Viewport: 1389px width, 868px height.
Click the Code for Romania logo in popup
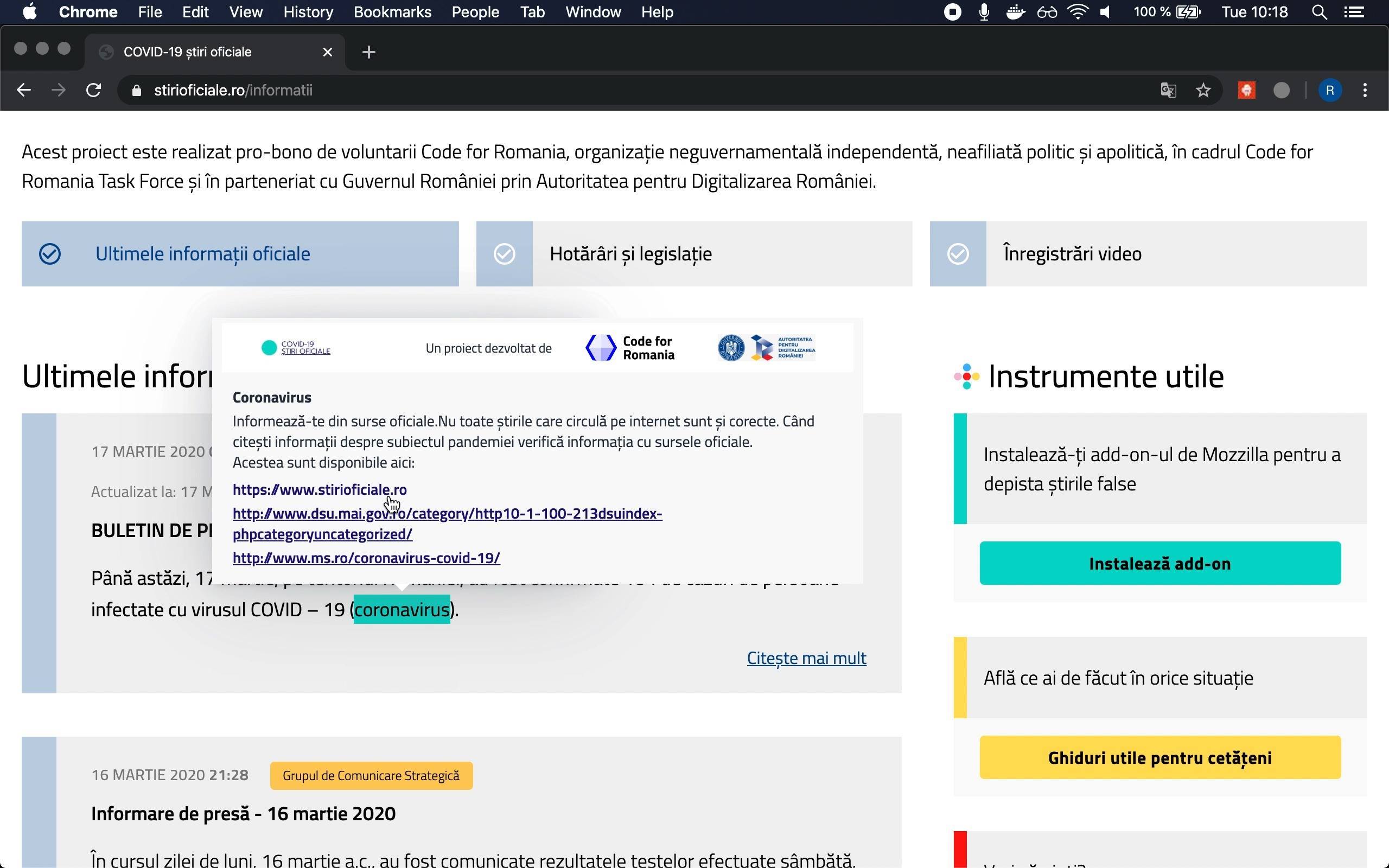630,348
